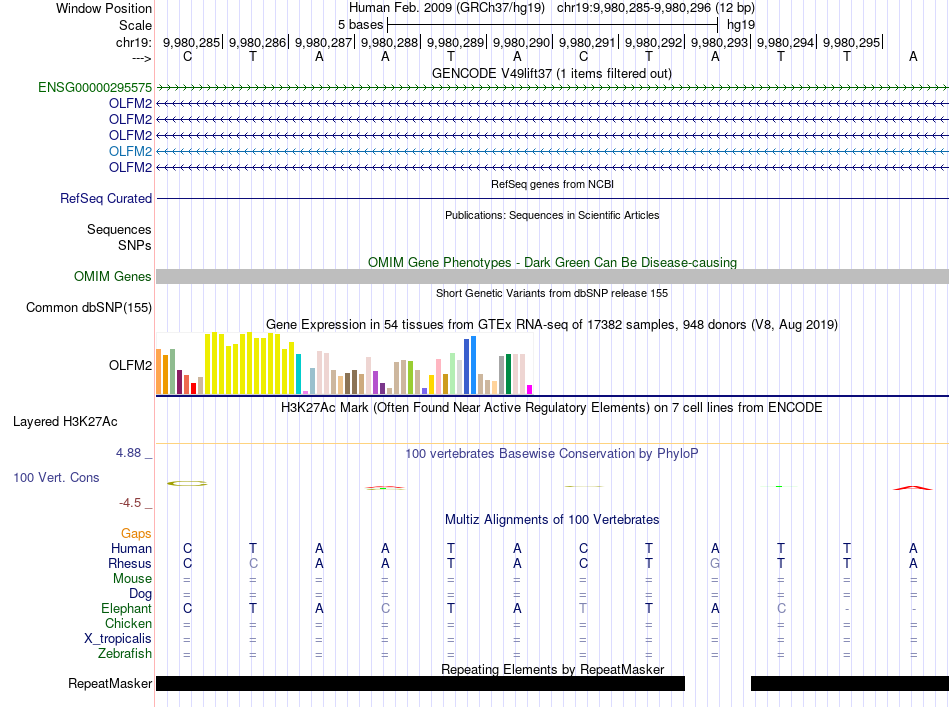Viewport: 950px width, 707px height.
Task: Click Gene Expression in 54 tissues title
Action: click(x=552, y=324)
